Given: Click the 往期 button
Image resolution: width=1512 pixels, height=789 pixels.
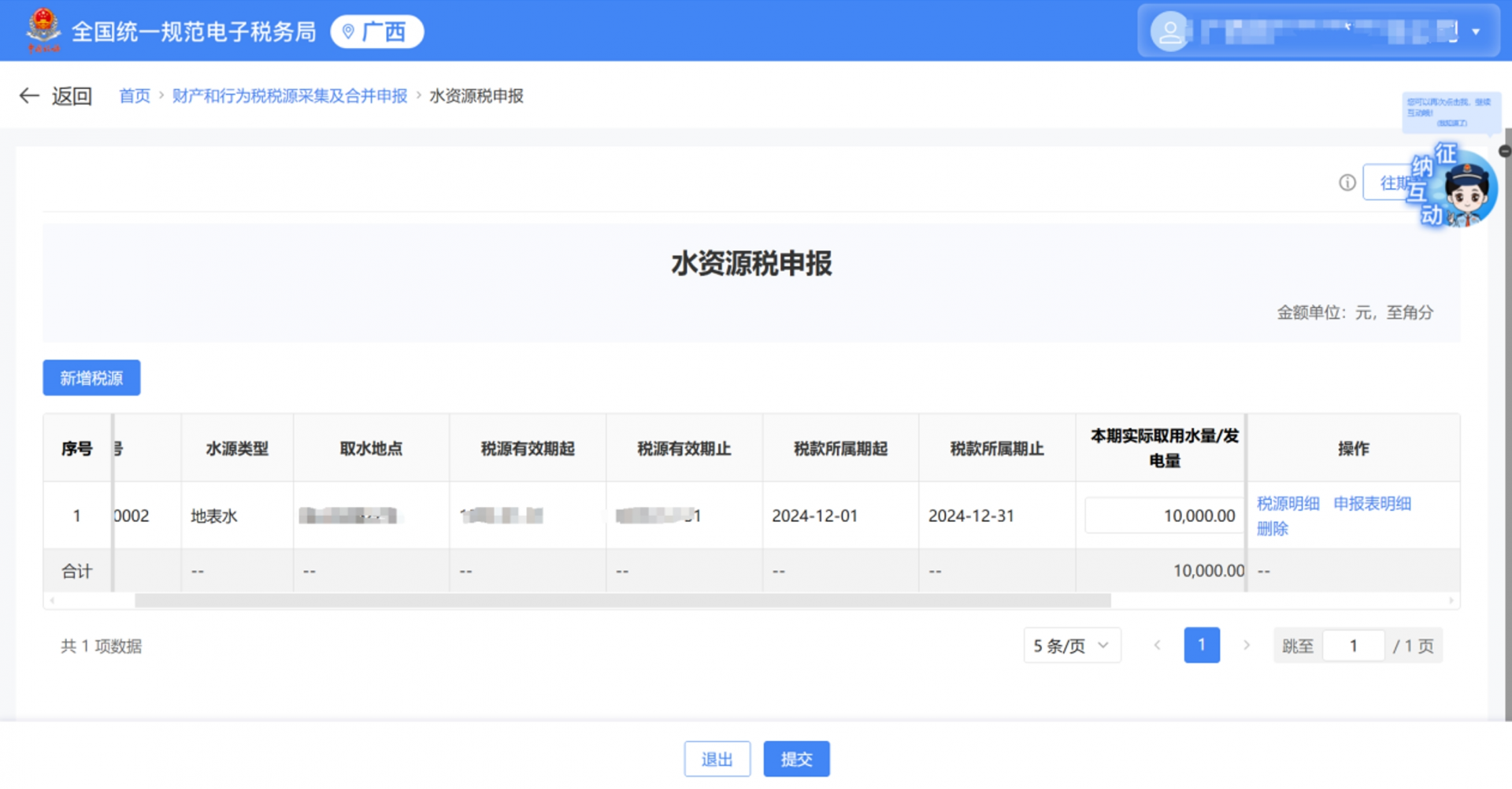Looking at the screenshot, I should tap(1395, 182).
